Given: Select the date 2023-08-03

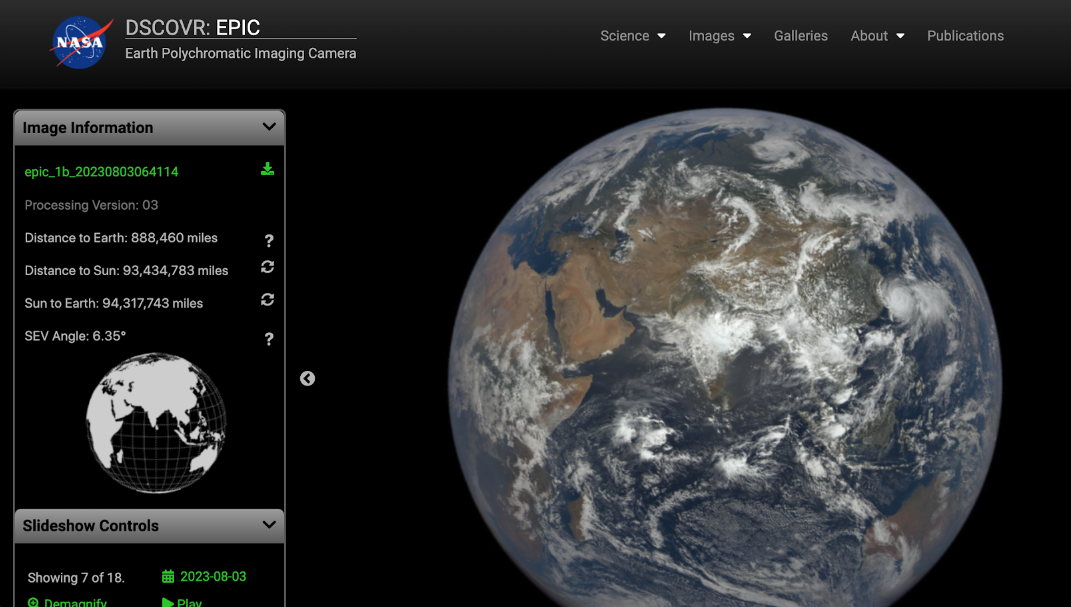Looking at the screenshot, I should 214,577.
